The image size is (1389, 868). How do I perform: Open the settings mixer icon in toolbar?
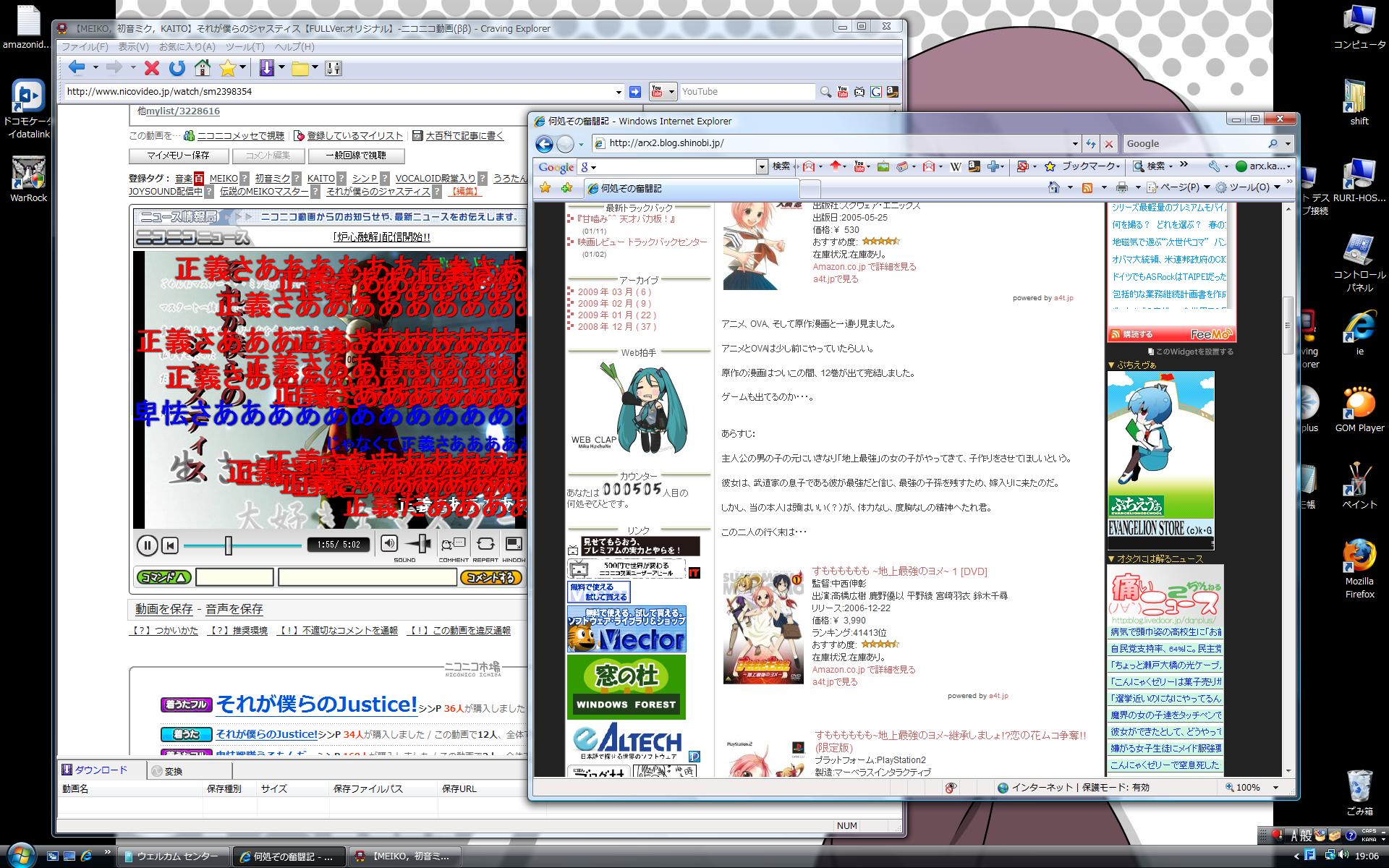pos(334,68)
